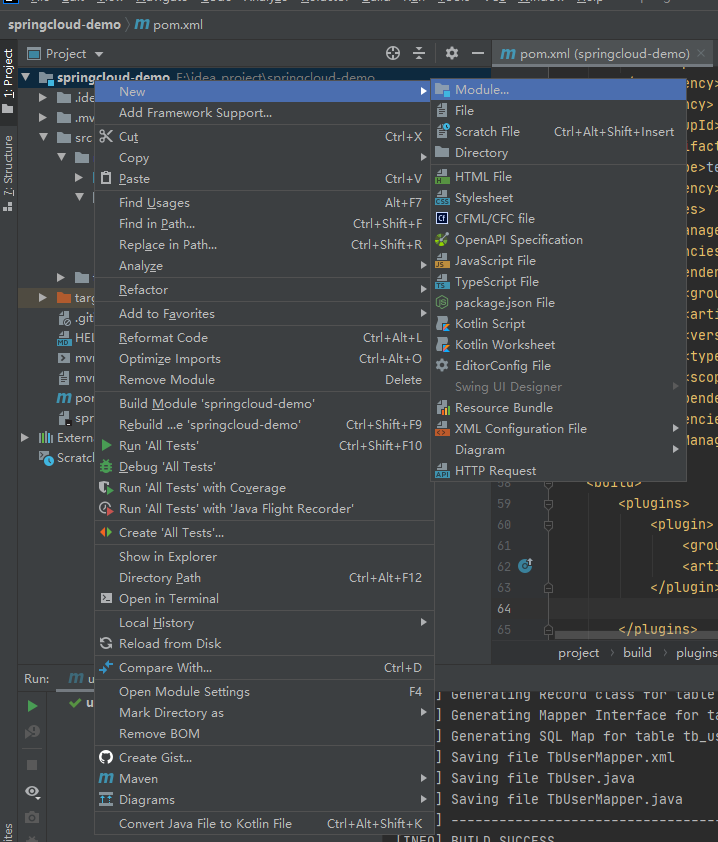
Task: Click the collapse all icon in Project panel
Action: click(419, 53)
